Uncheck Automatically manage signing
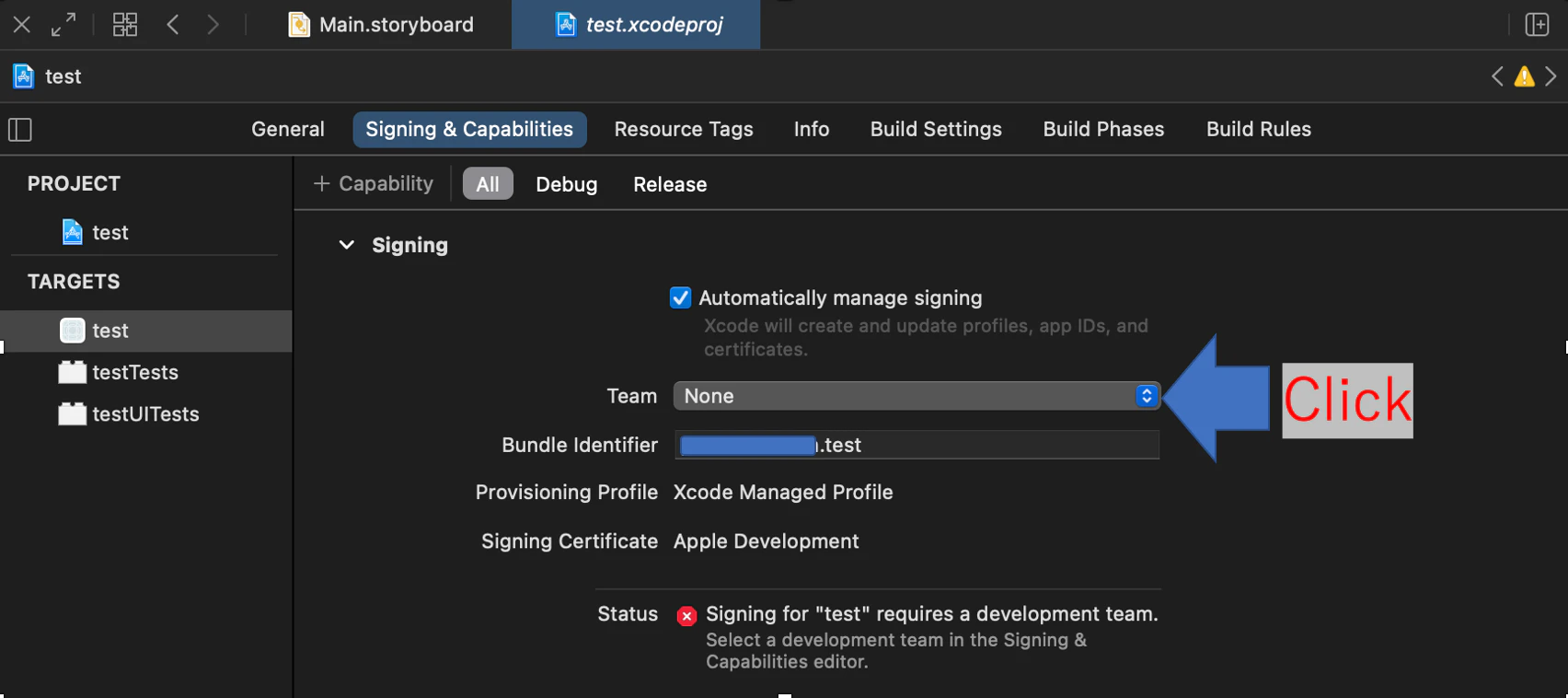This screenshot has height=698, width=1568. click(x=681, y=298)
